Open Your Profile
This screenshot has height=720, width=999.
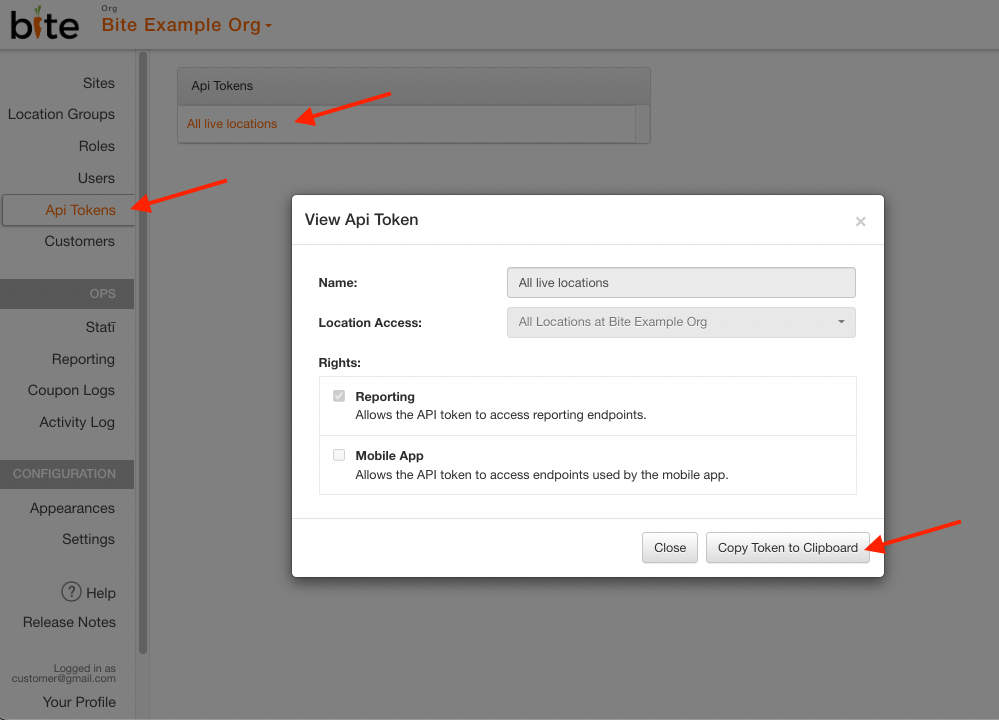80,702
